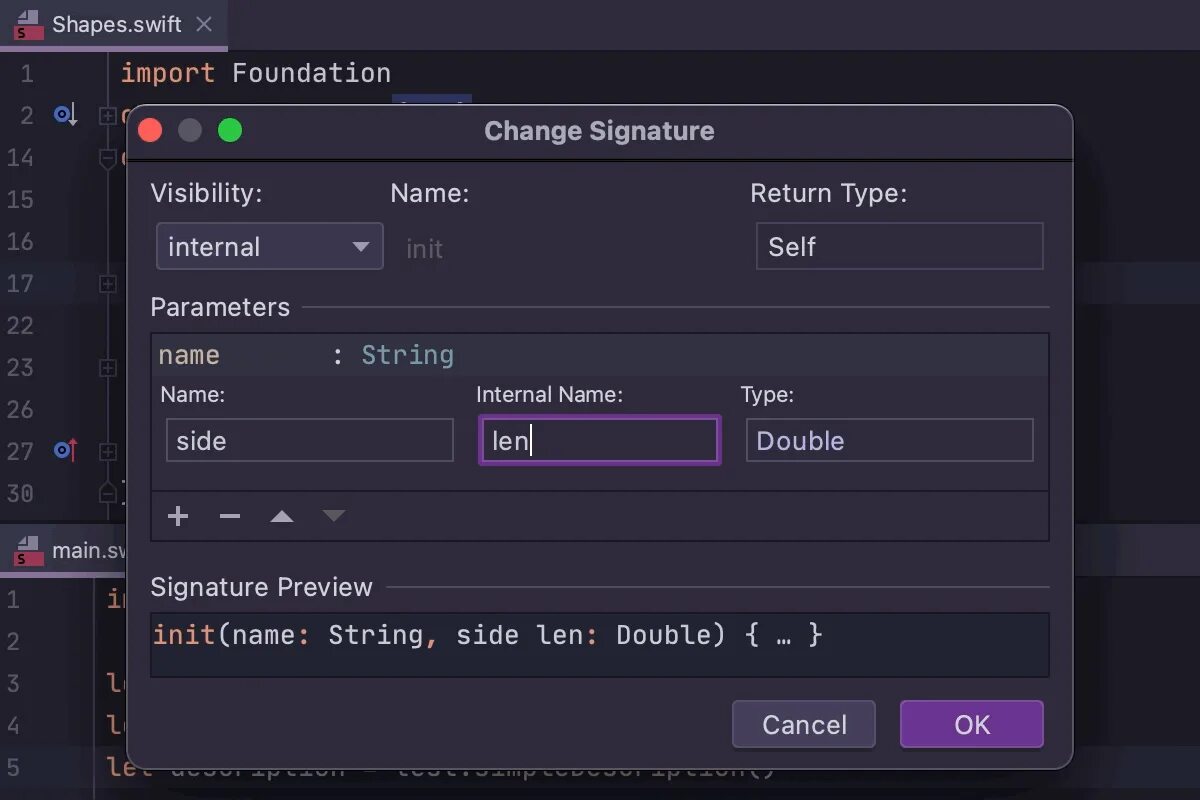Click the Return Type field containing Self

pos(898,247)
